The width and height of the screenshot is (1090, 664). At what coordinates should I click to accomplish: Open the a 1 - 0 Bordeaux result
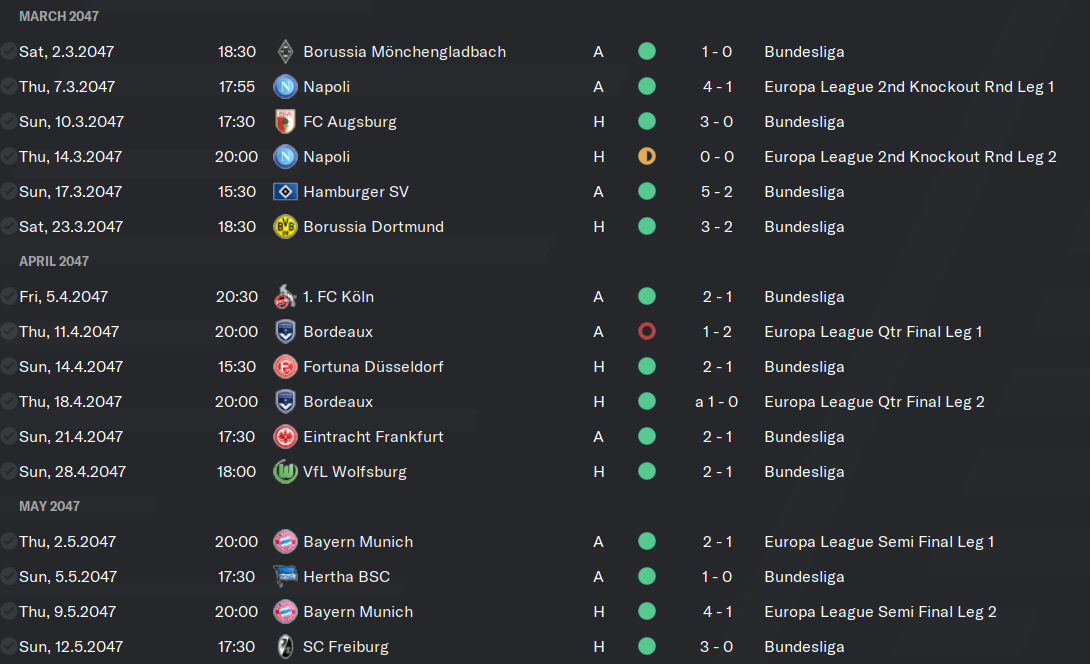(x=716, y=402)
